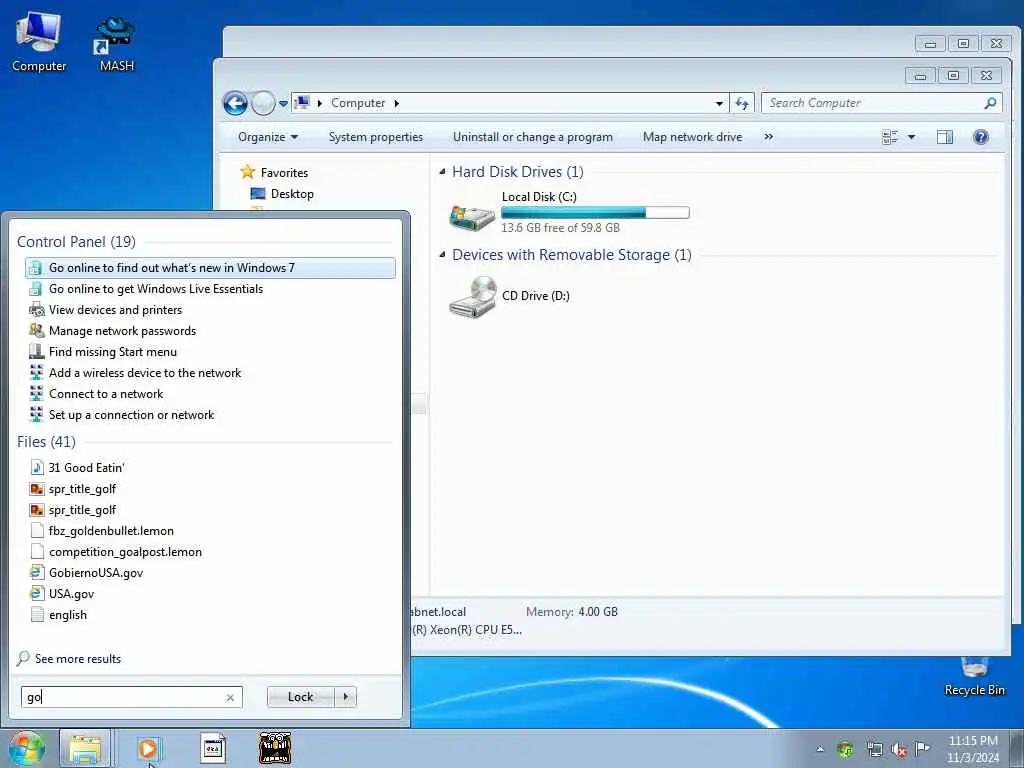Click the Search Computer field

pos(882,103)
